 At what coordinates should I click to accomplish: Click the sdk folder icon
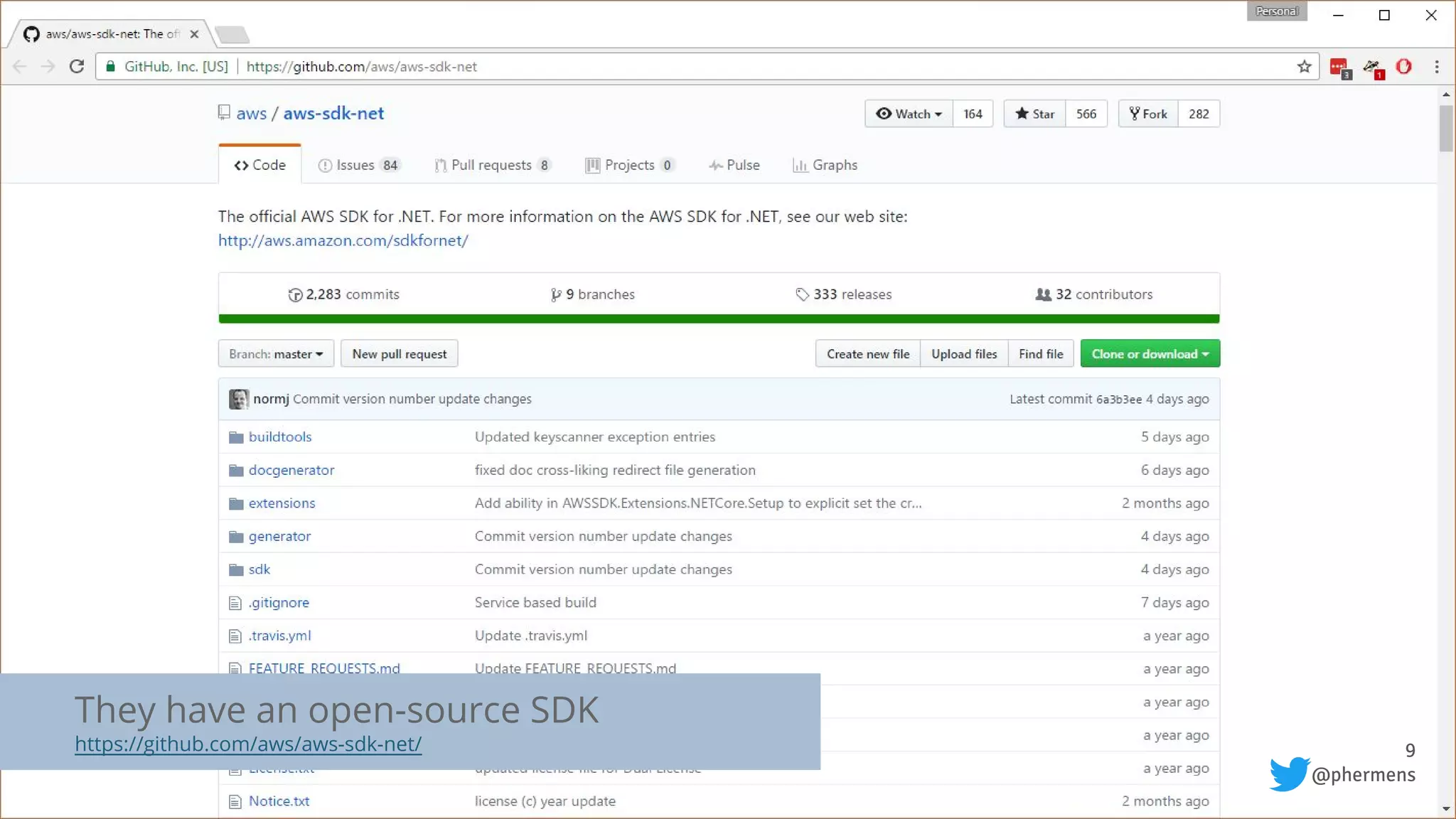tap(236, 569)
